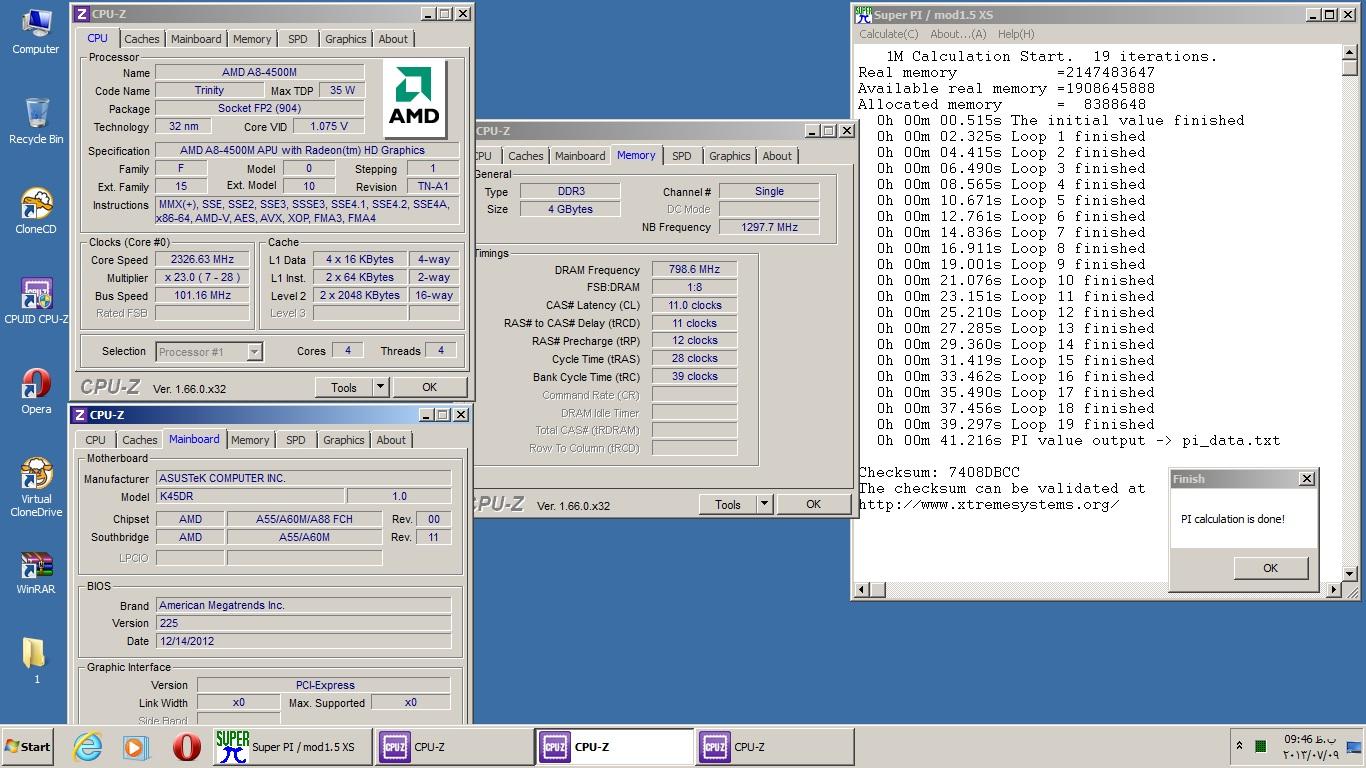Switch to first CPU-Z taskbar button

(x=455, y=747)
